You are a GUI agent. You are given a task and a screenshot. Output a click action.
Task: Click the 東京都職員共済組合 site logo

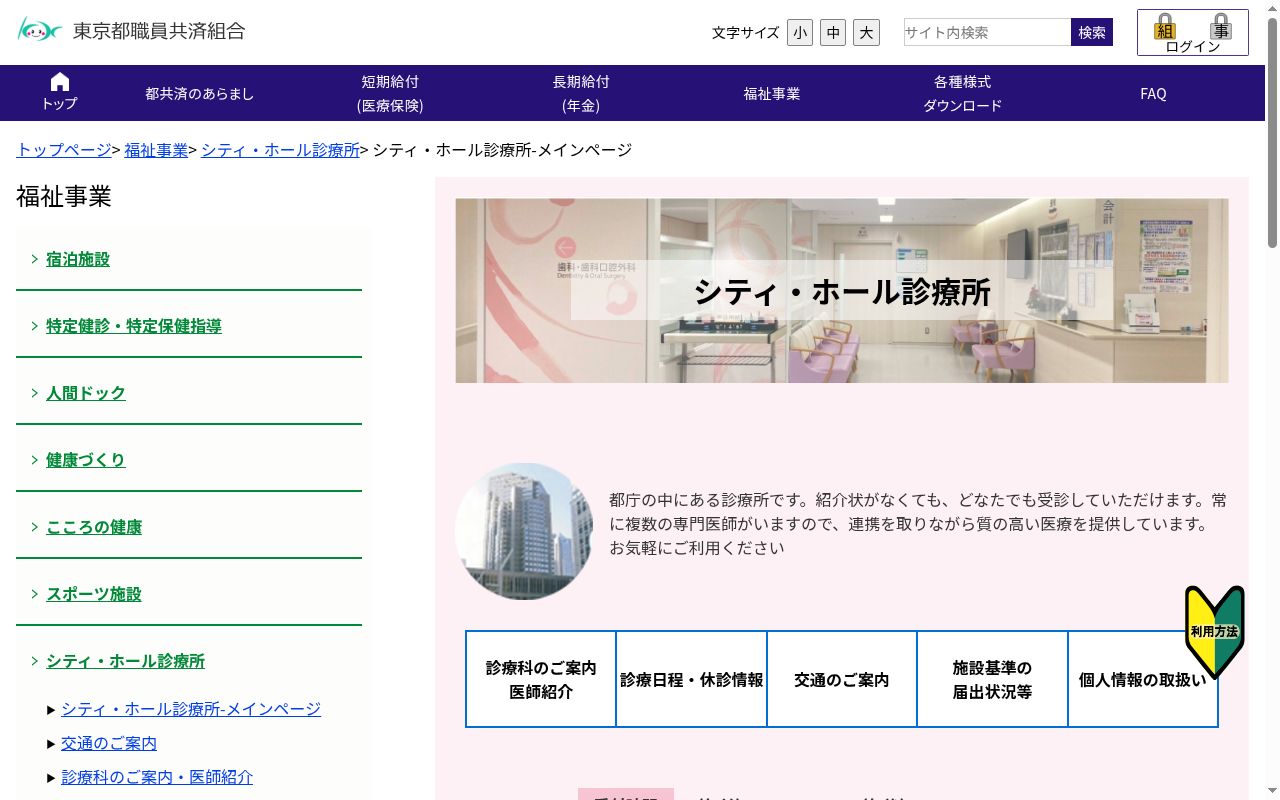point(131,30)
